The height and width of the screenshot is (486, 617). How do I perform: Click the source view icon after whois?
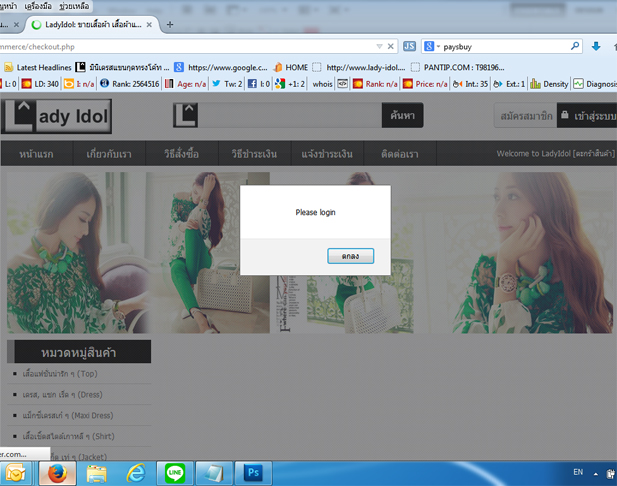pyautogui.click(x=342, y=84)
